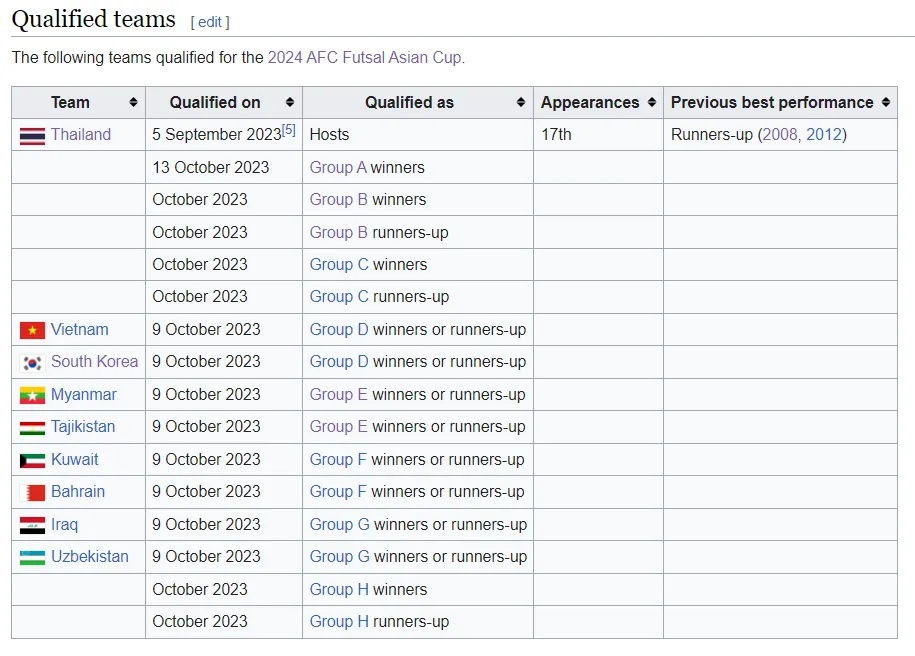Open citation footnote 5
The width and height of the screenshot is (915, 656).
[x=289, y=129]
